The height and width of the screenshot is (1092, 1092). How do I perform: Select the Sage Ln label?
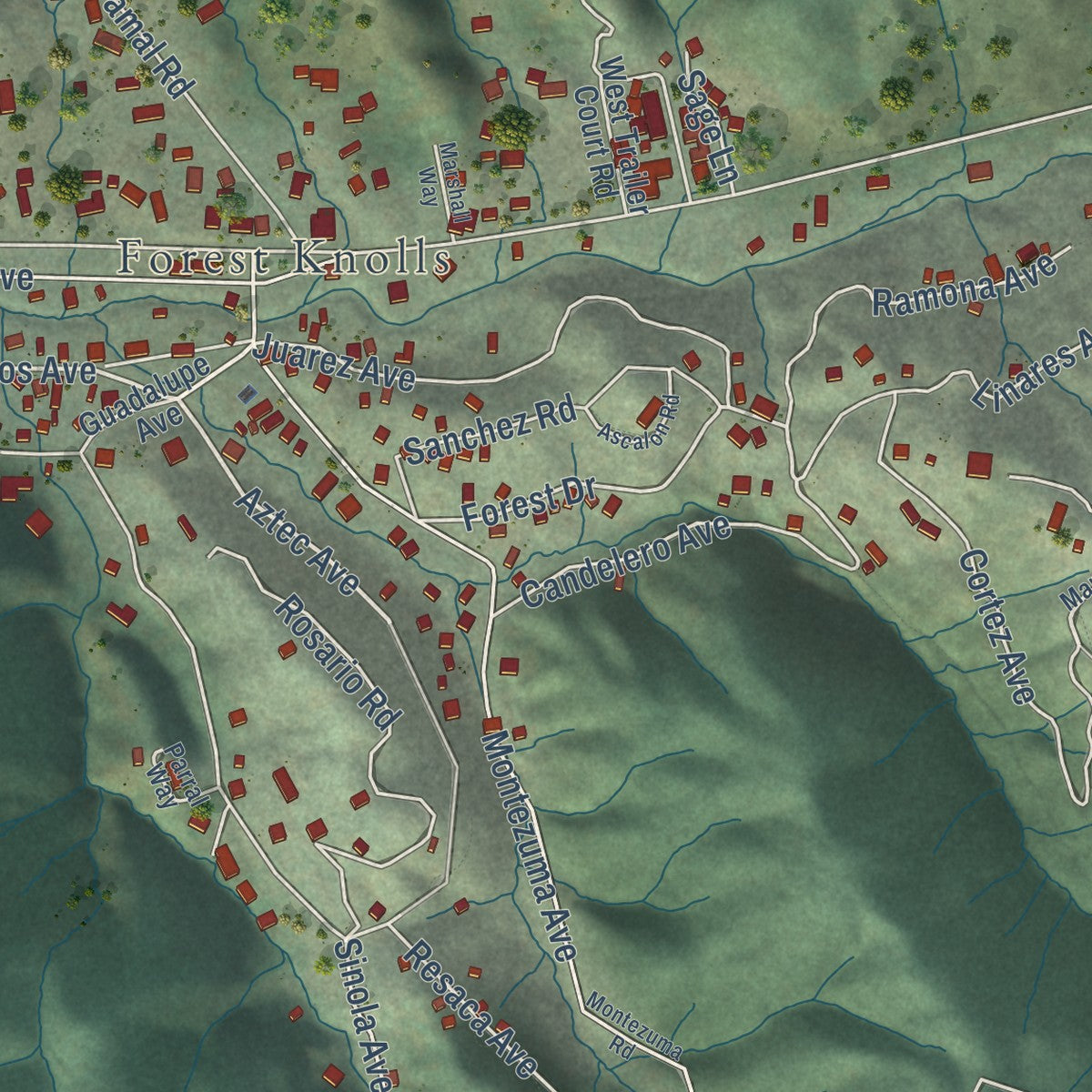tap(706, 129)
